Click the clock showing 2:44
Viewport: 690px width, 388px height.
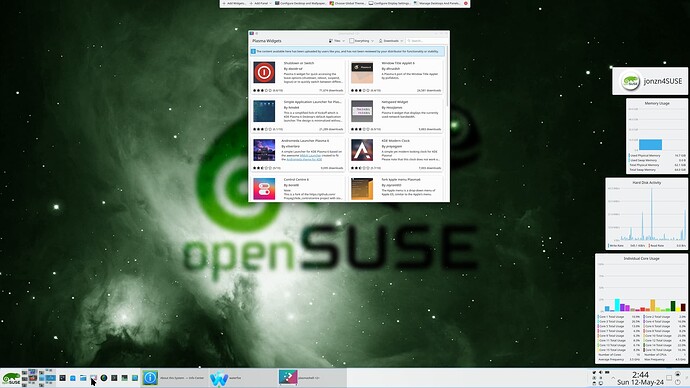tap(640, 375)
